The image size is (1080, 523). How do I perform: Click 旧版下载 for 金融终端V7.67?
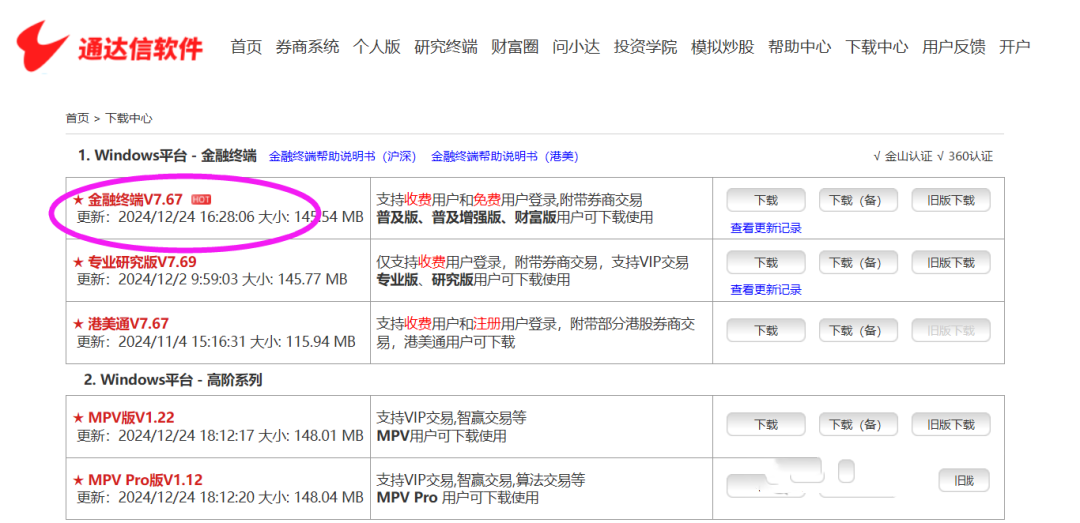tap(950, 200)
